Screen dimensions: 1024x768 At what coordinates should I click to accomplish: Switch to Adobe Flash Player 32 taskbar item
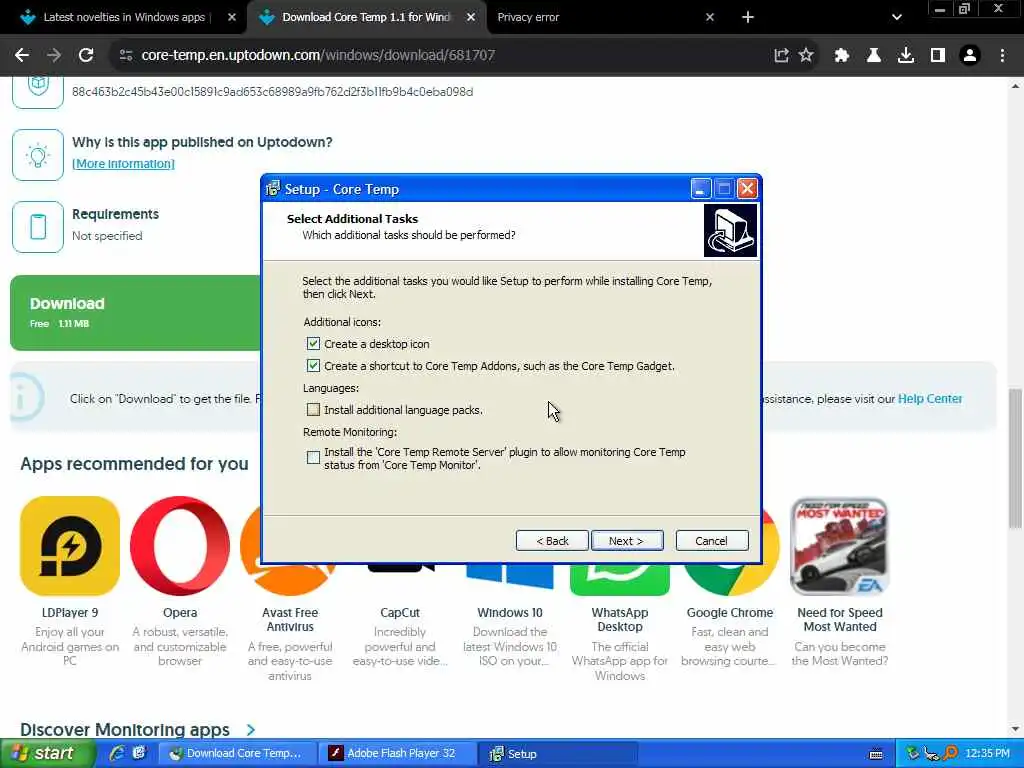[396, 754]
